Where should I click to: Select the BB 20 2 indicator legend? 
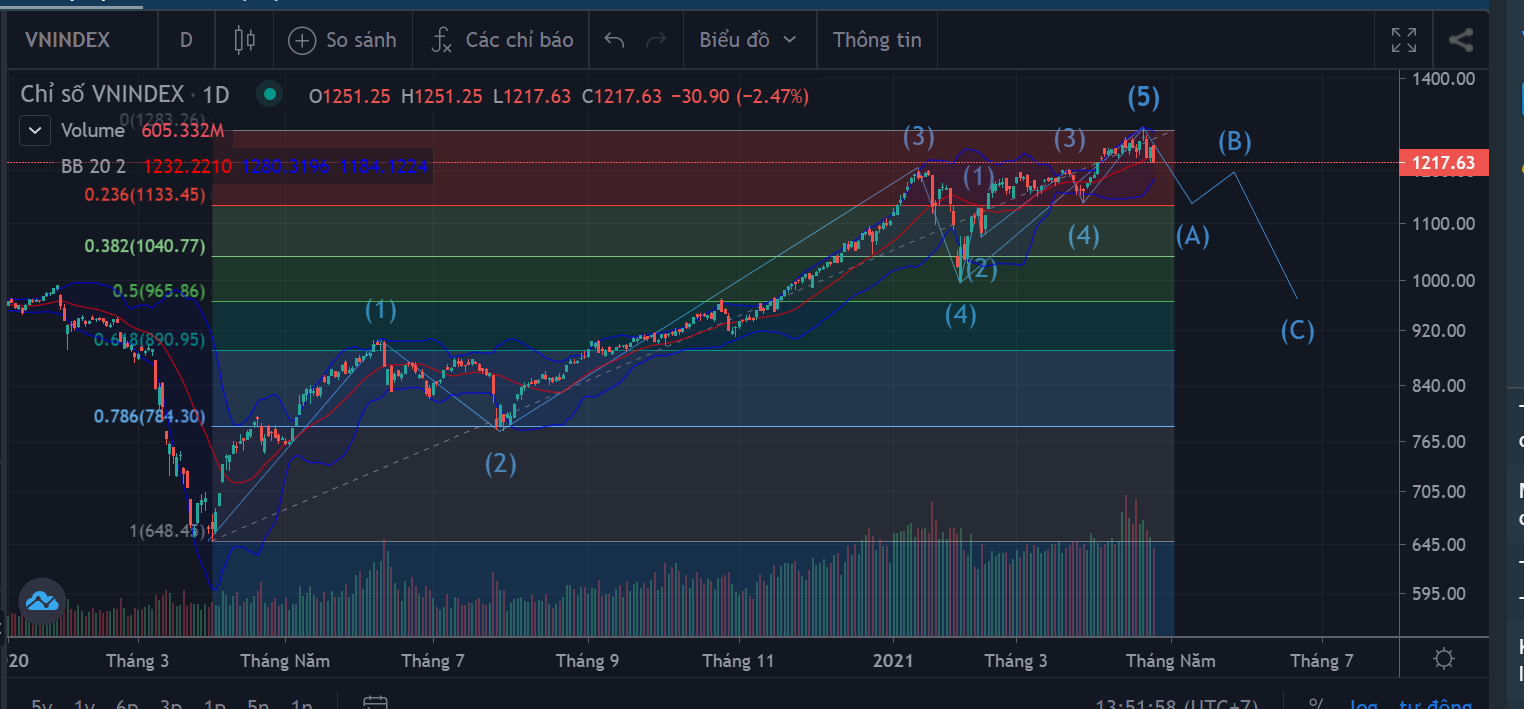point(93,167)
